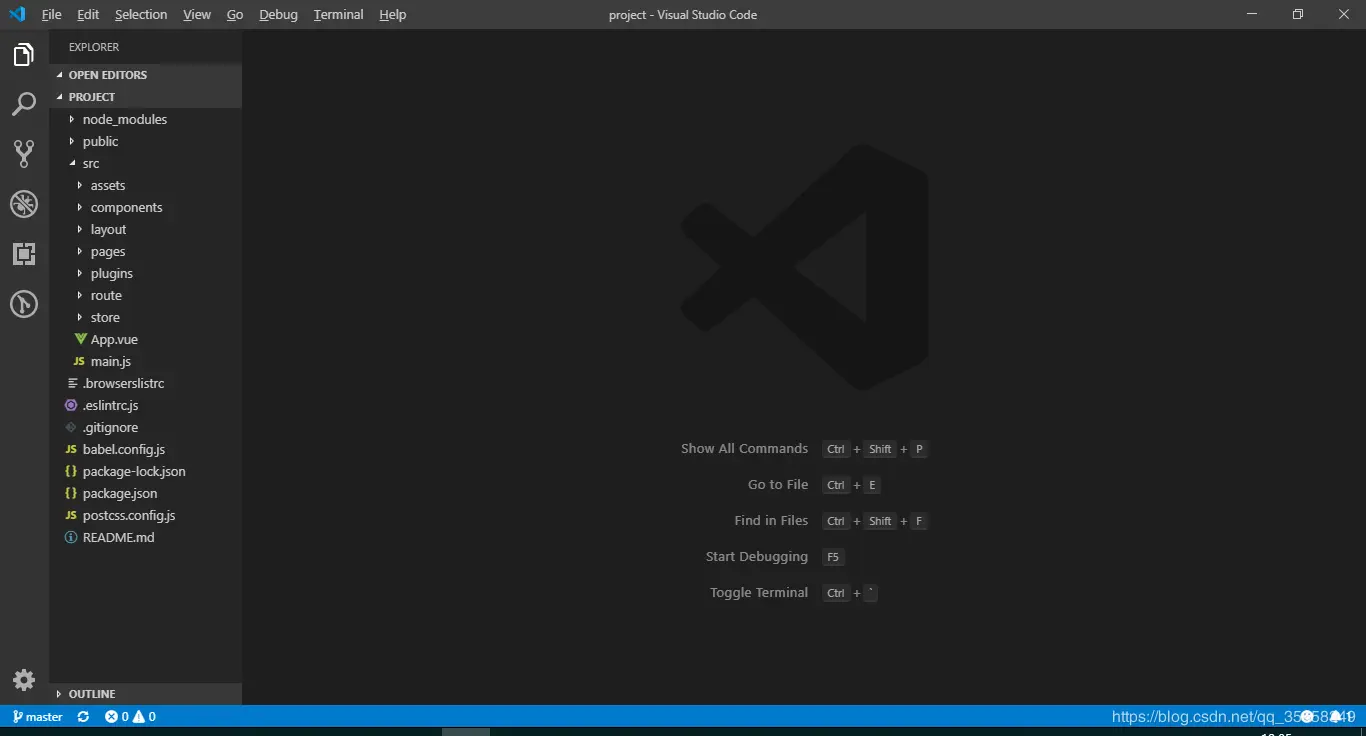Select .browserslistrc file name
The width and height of the screenshot is (1366, 736).
click(x=124, y=383)
